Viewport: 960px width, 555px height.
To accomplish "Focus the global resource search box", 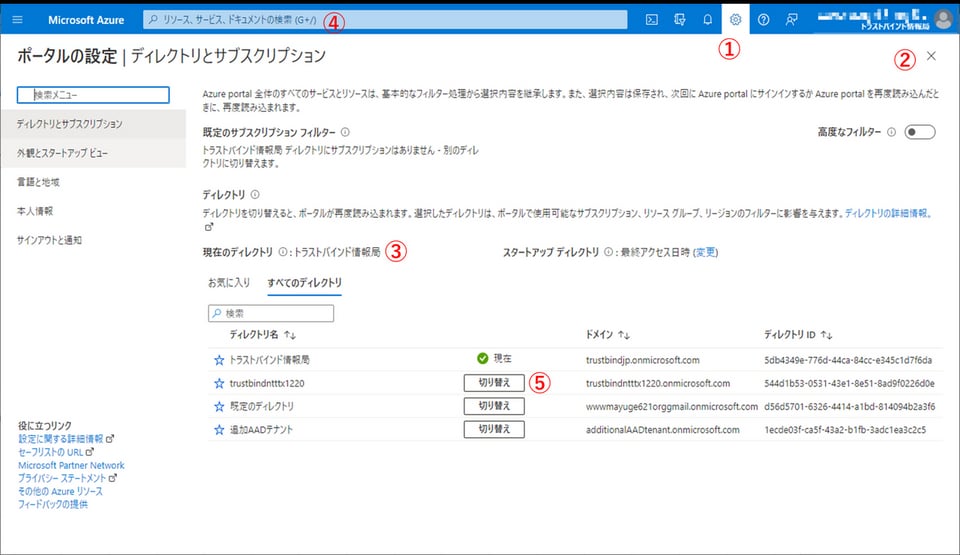I will pyautogui.click(x=385, y=20).
